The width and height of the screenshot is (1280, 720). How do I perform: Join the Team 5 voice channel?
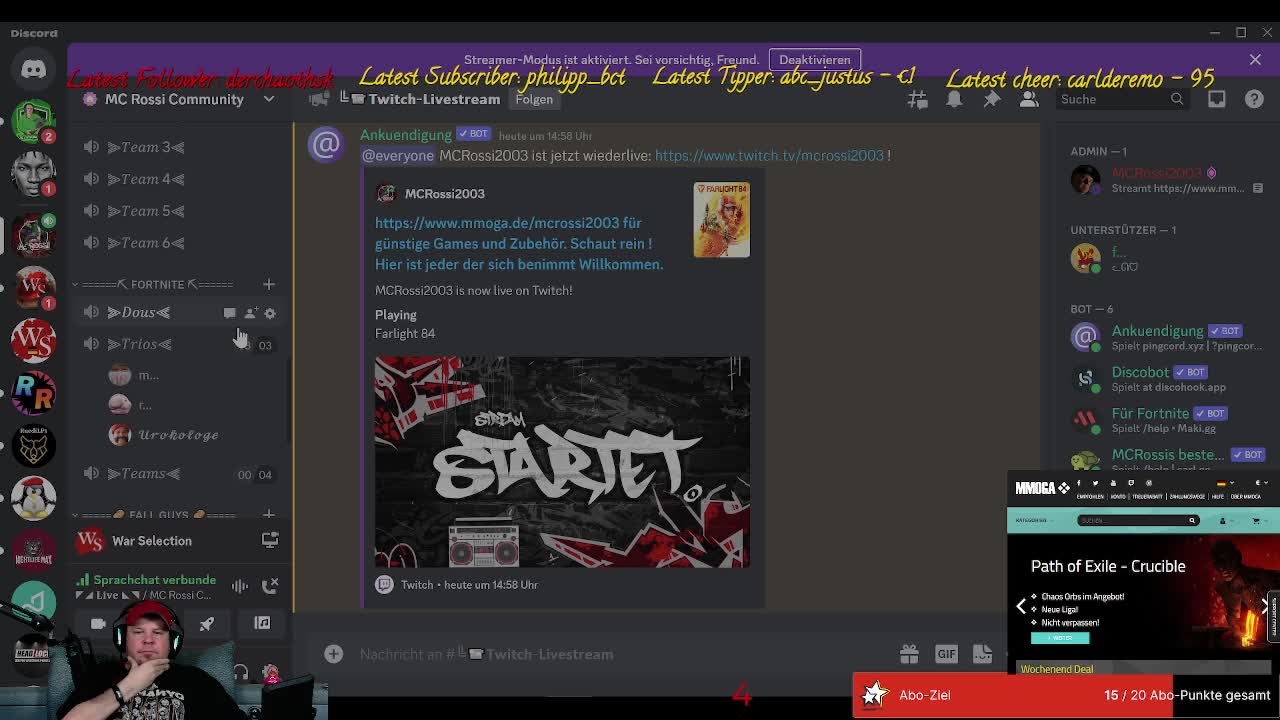point(180,211)
